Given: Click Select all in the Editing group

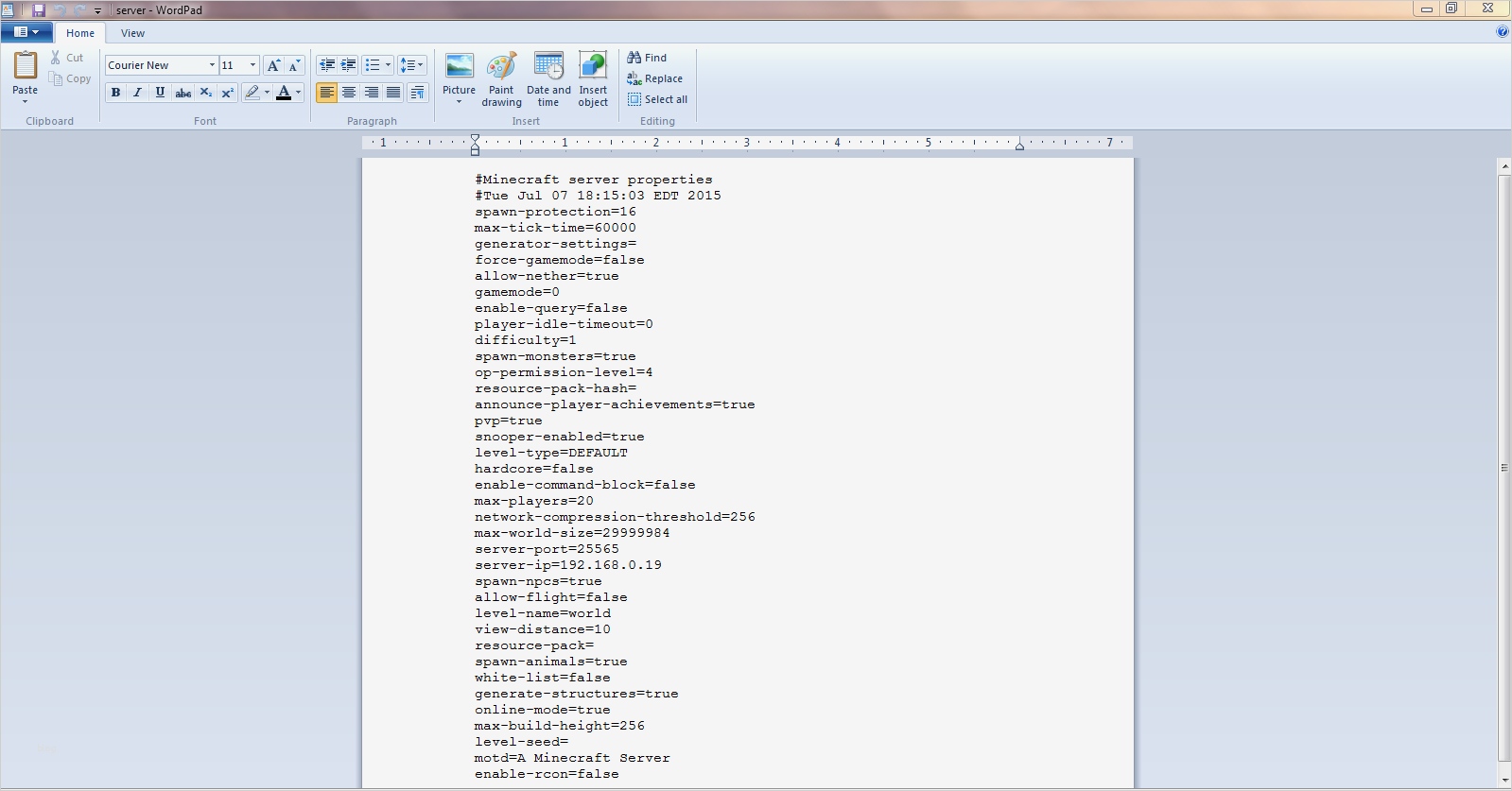Looking at the screenshot, I should 657,99.
